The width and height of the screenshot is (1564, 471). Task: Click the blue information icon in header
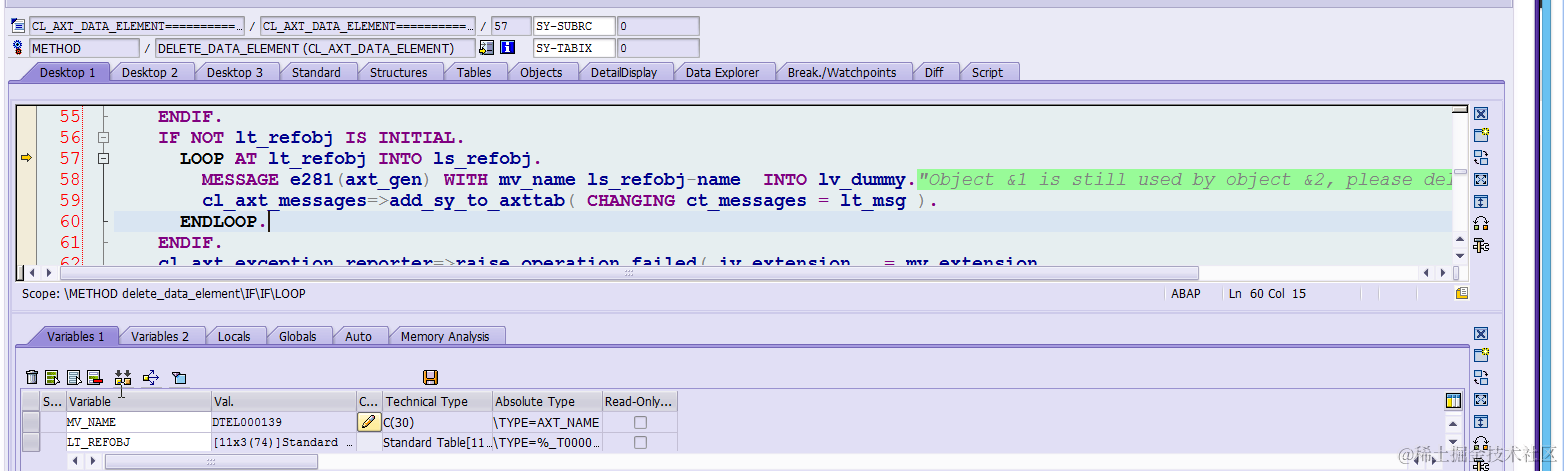507,48
